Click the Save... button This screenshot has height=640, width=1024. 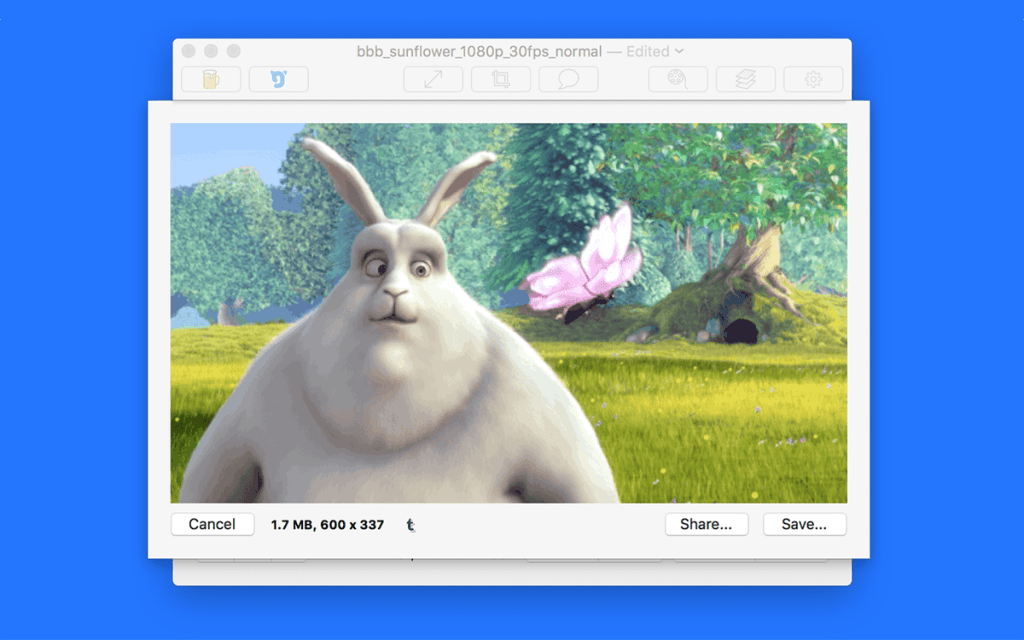[x=805, y=524]
